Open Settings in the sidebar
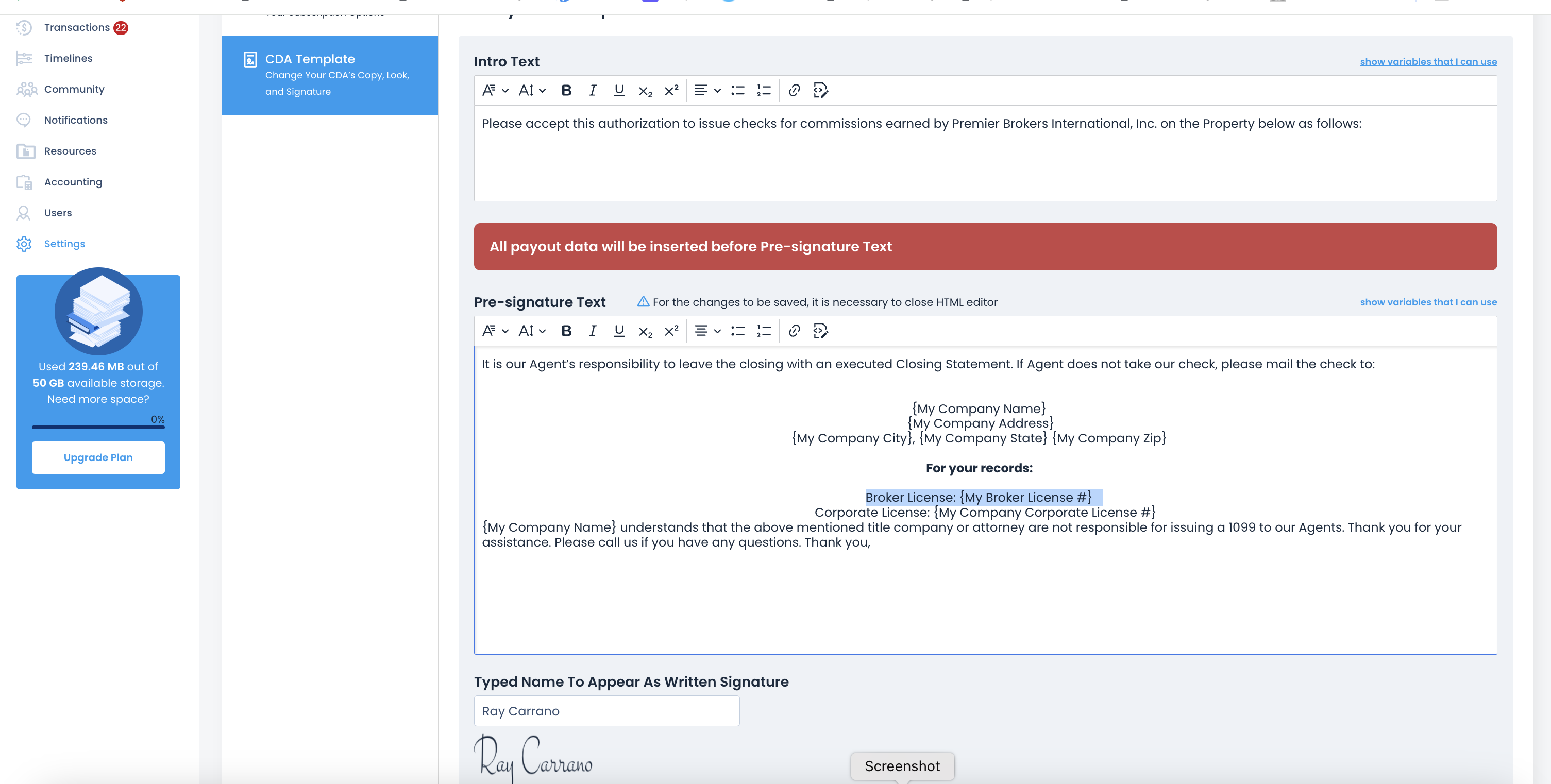This screenshot has width=1551, height=784. (x=64, y=244)
